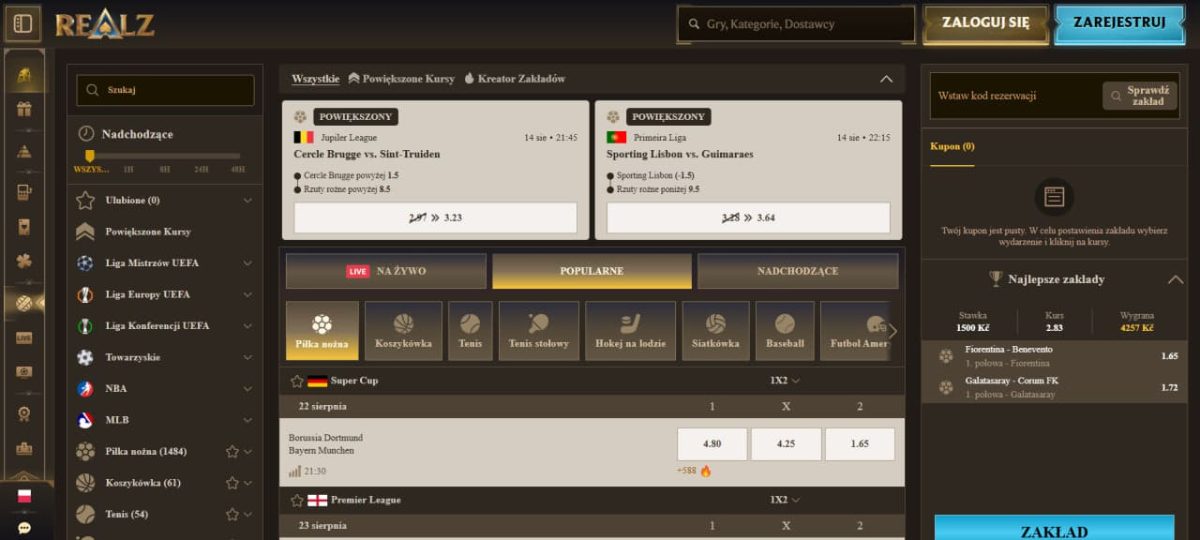Add Sporting Lisbon boosted odds 3.64

(748, 217)
